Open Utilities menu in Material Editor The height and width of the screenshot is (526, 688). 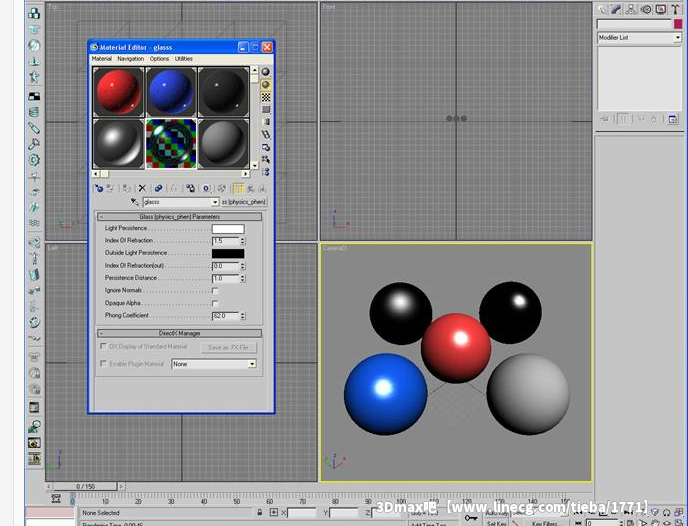coord(184,58)
